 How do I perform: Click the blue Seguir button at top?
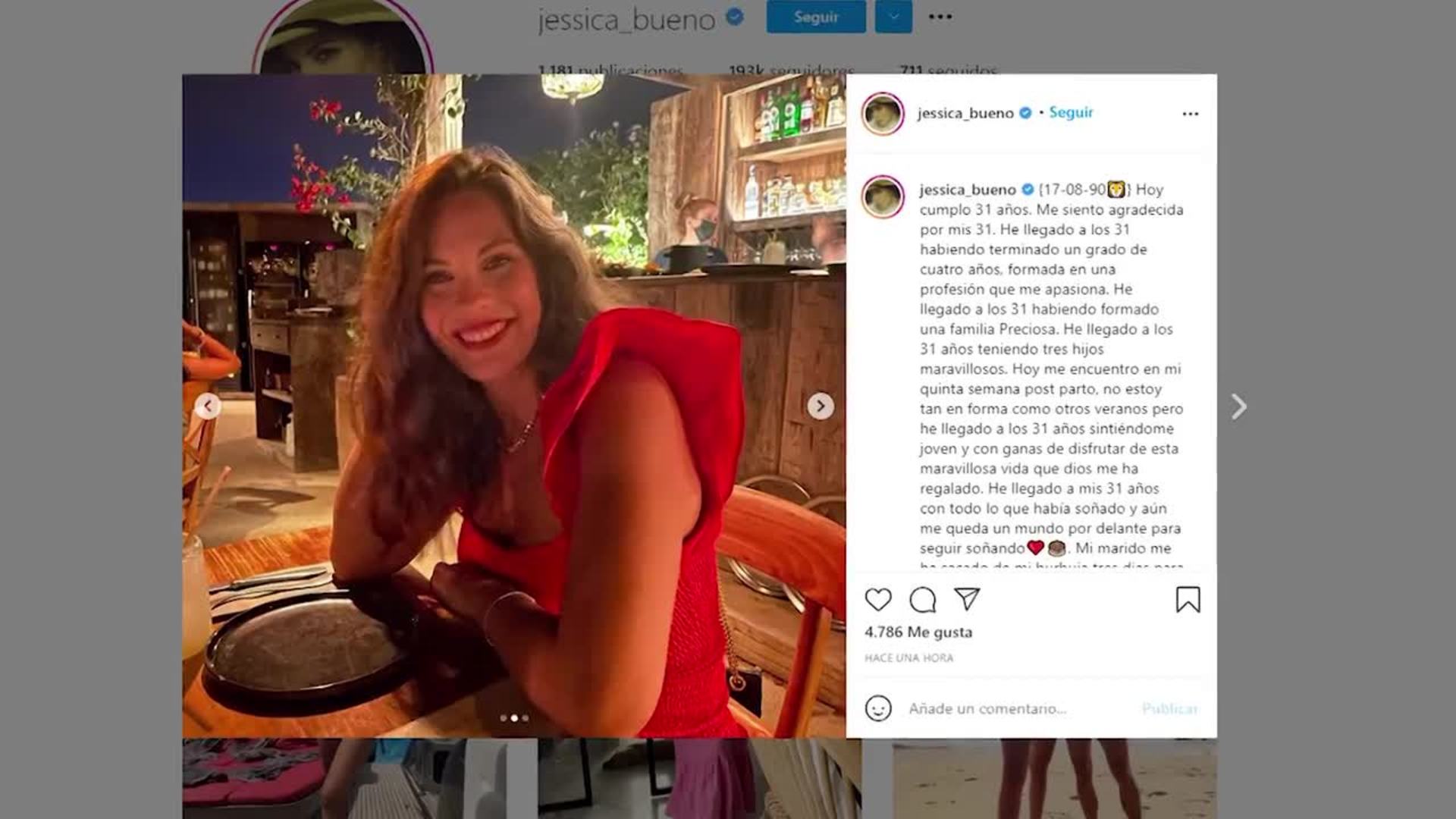[x=816, y=17]
